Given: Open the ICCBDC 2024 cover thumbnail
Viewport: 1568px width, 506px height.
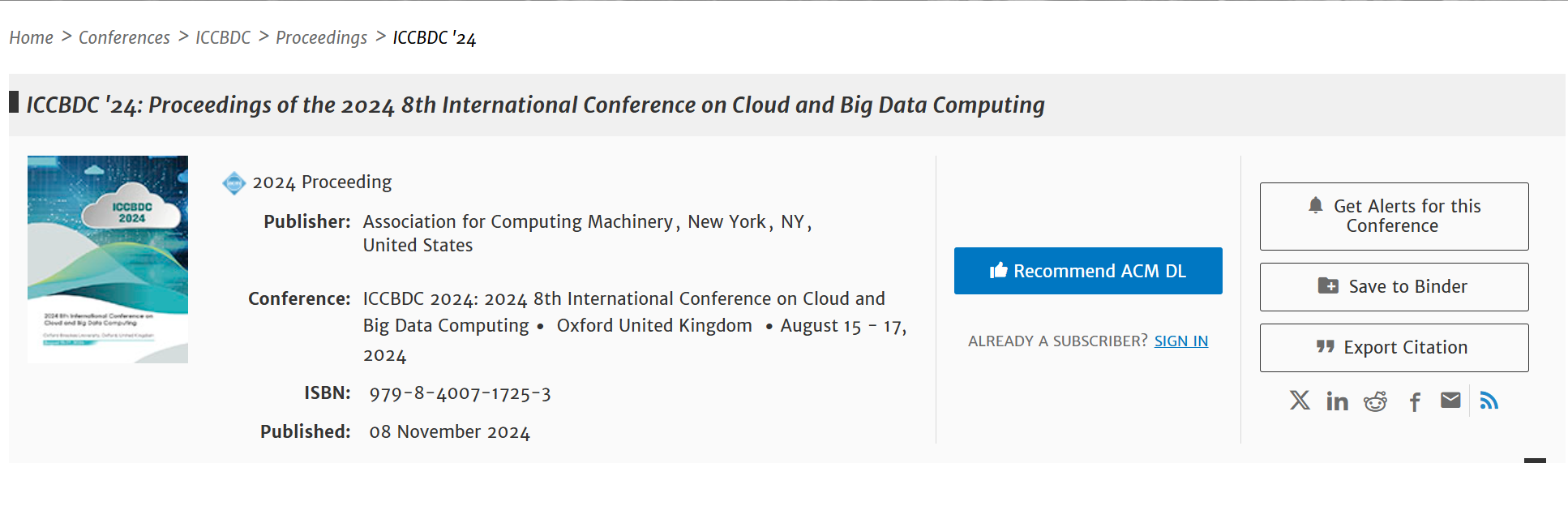Looking at the screenshot, I should coord(108,259).
